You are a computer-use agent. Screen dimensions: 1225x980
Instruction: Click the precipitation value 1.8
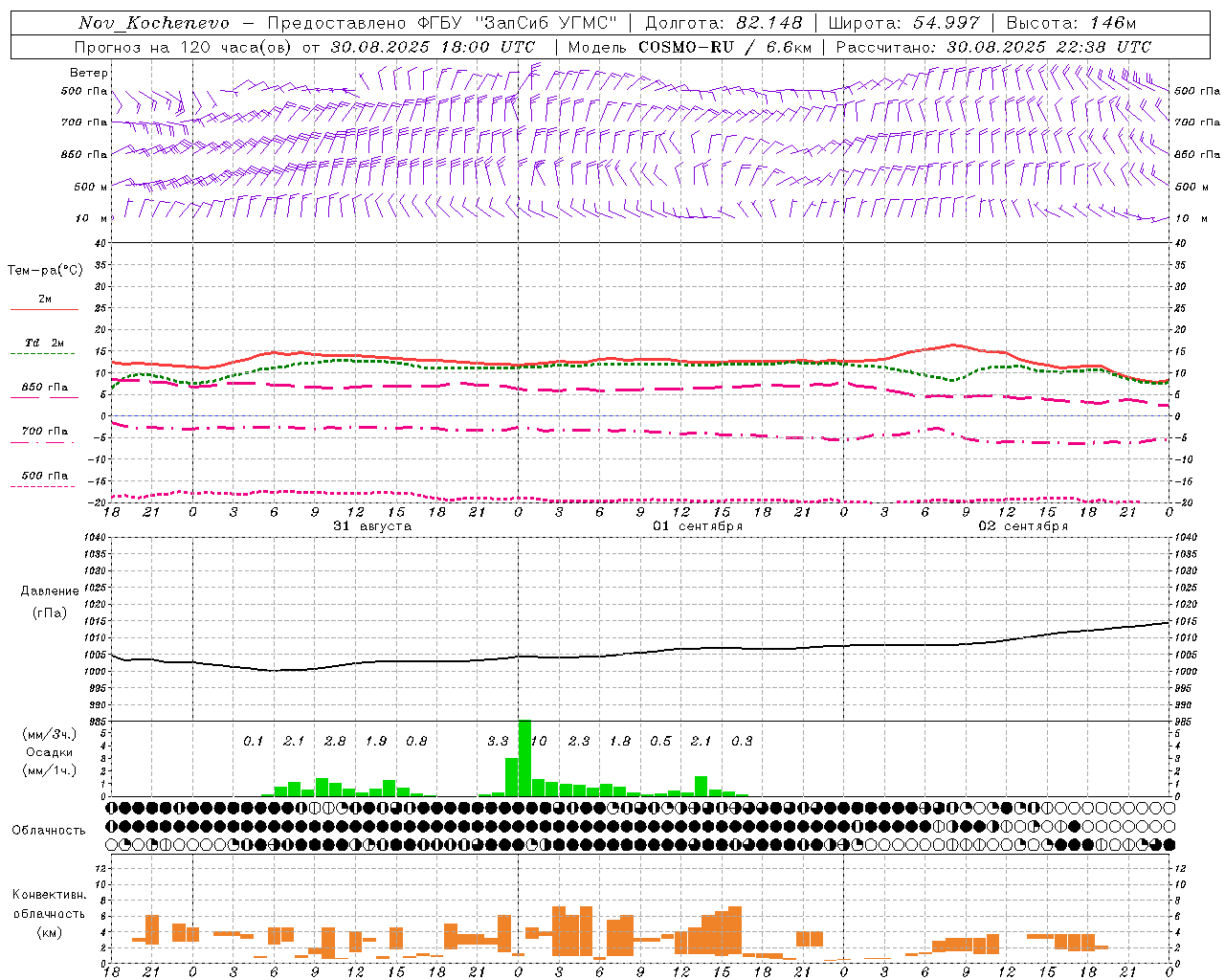[620, 742]
